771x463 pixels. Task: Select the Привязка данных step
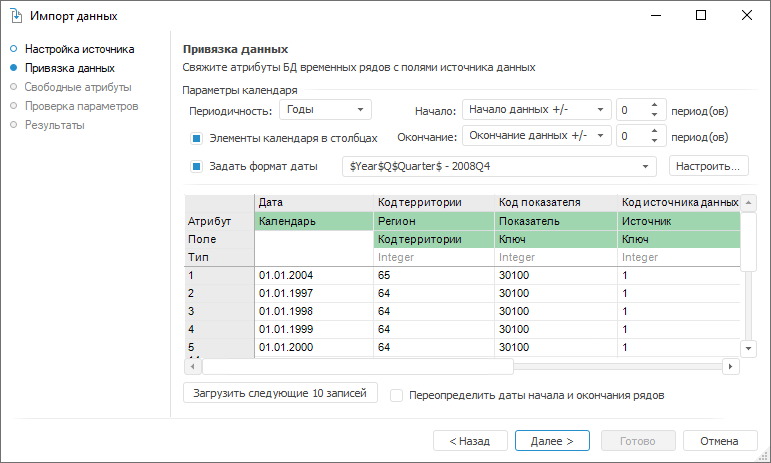tap(69, 68)
